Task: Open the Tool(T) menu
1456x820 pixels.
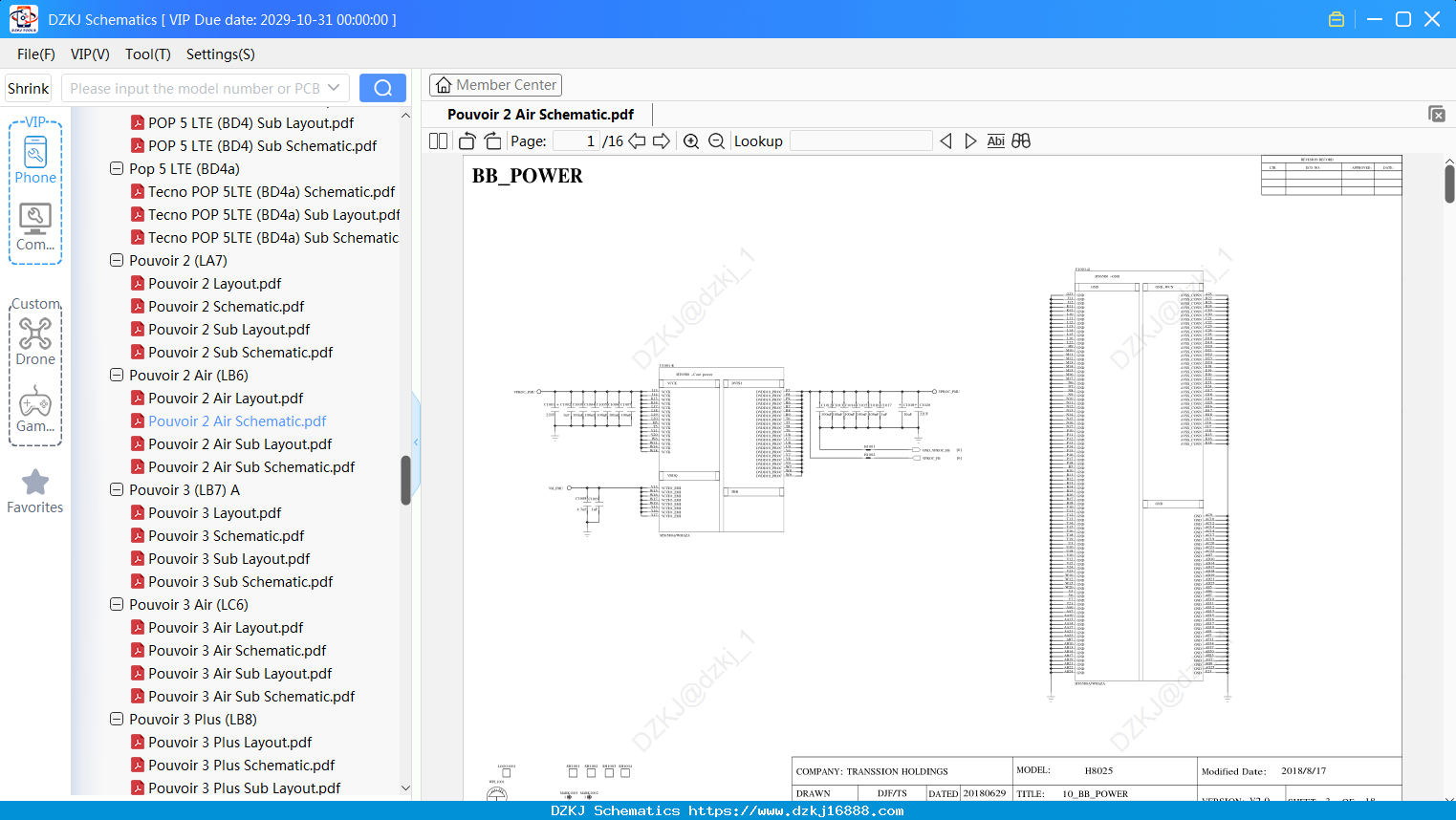Action: (148, 54)
